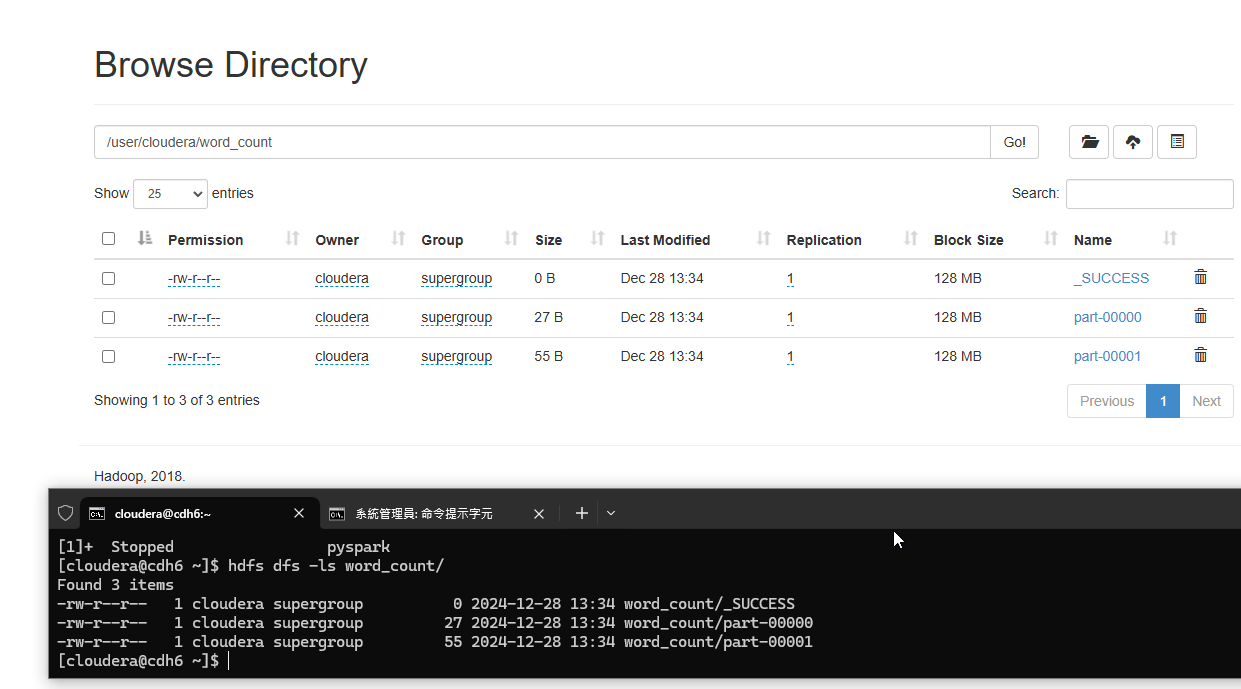Open the create directory folder icon
The width and height of the screenshot is (1241, 689).
coord(1089,142)
